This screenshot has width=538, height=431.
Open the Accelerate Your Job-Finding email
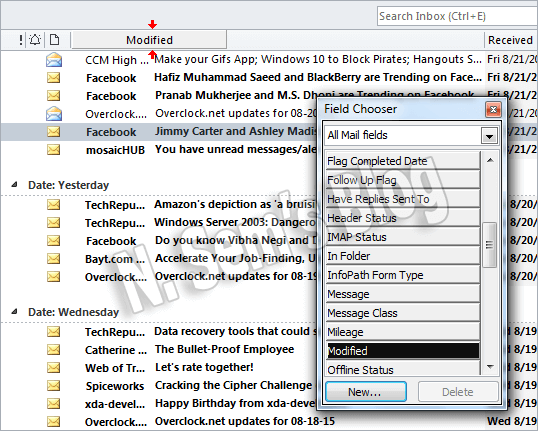pyautogui.click(x=235, y=258)
